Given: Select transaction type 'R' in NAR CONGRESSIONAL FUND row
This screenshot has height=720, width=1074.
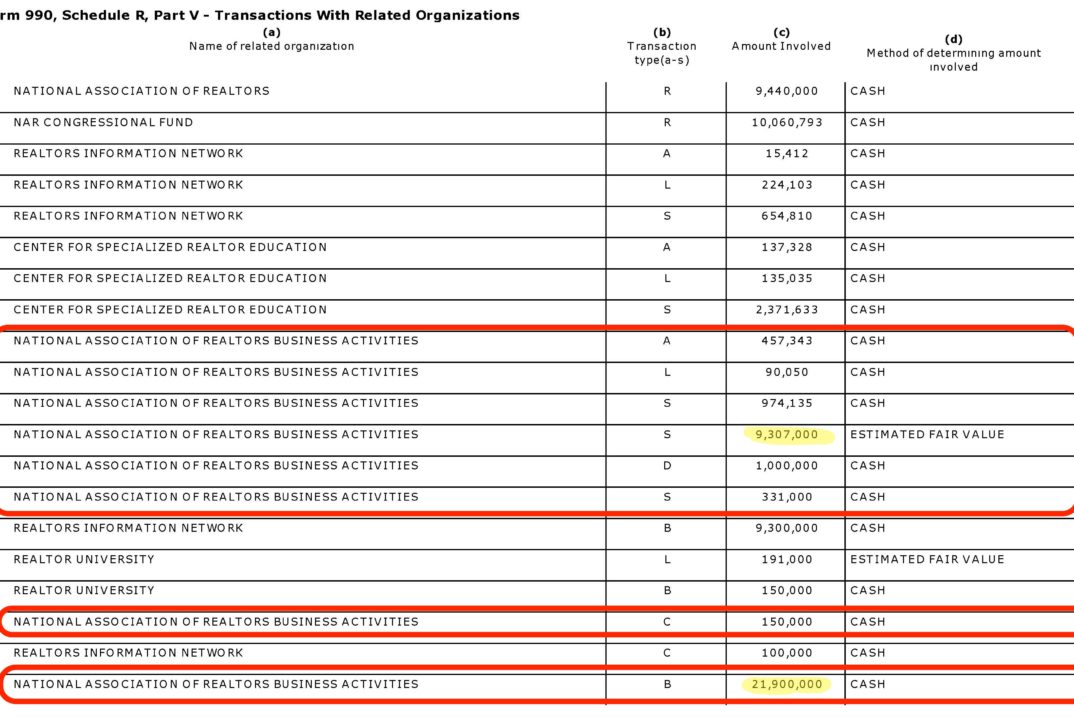Looking at the screenshot, I should tap(667, 123).
